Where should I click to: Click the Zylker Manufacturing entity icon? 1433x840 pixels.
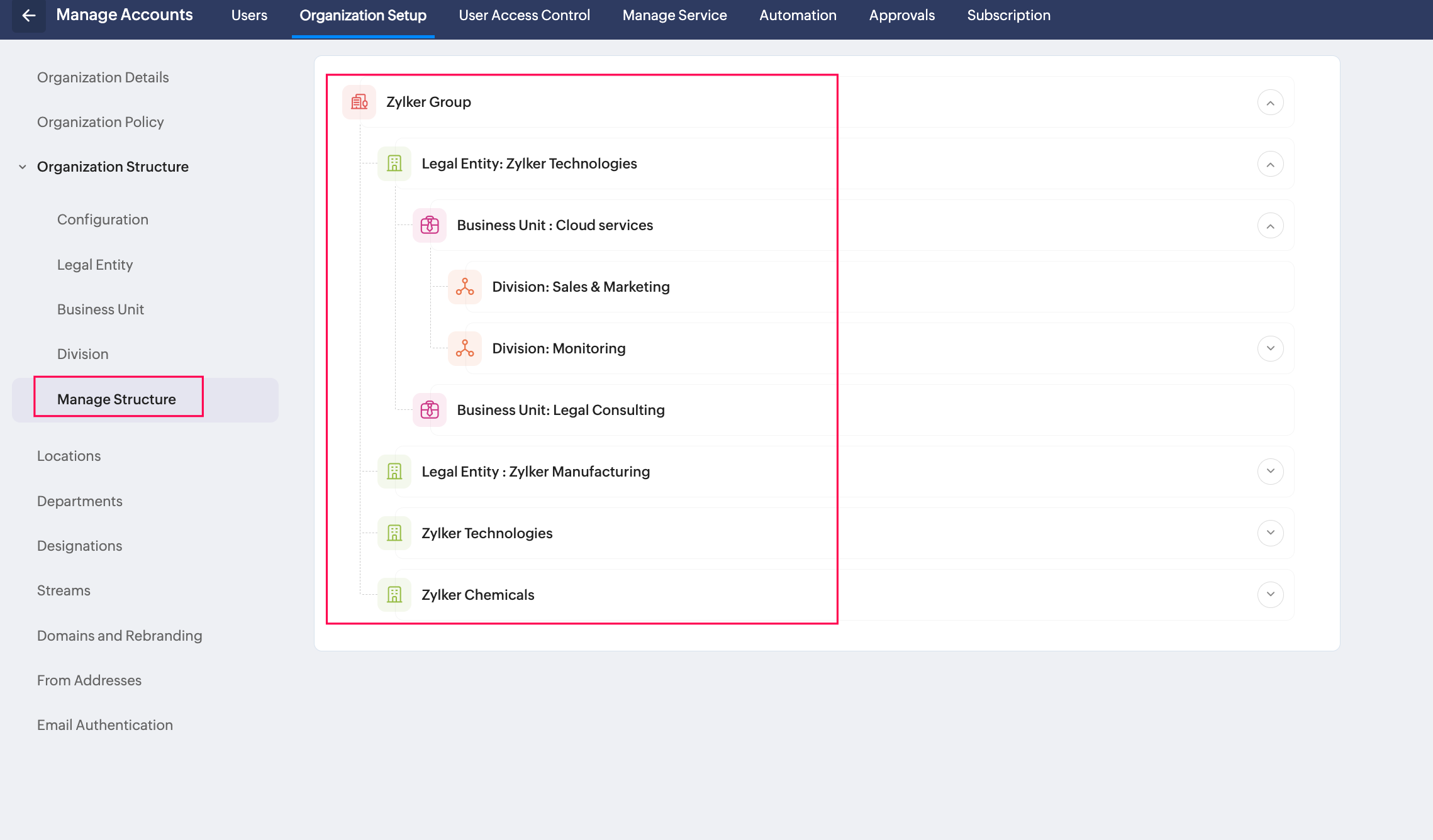coord(394,472)
